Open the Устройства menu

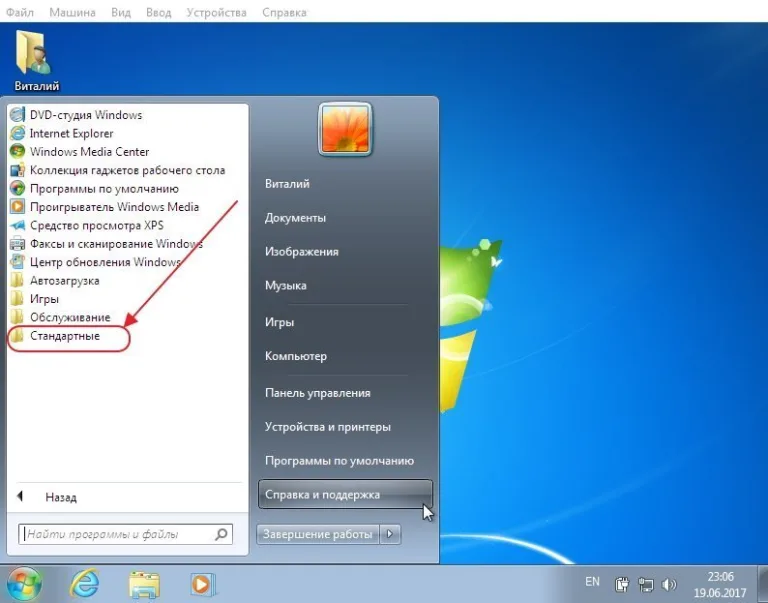pos(216,12)
